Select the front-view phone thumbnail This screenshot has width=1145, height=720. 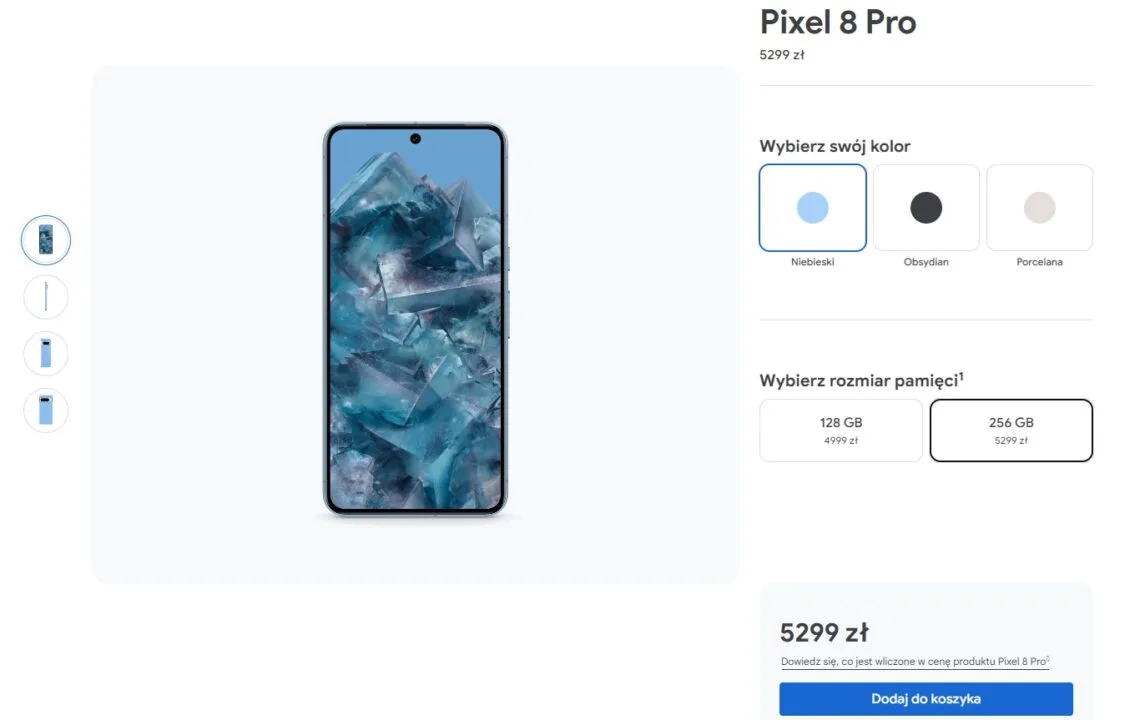[46, 240]
